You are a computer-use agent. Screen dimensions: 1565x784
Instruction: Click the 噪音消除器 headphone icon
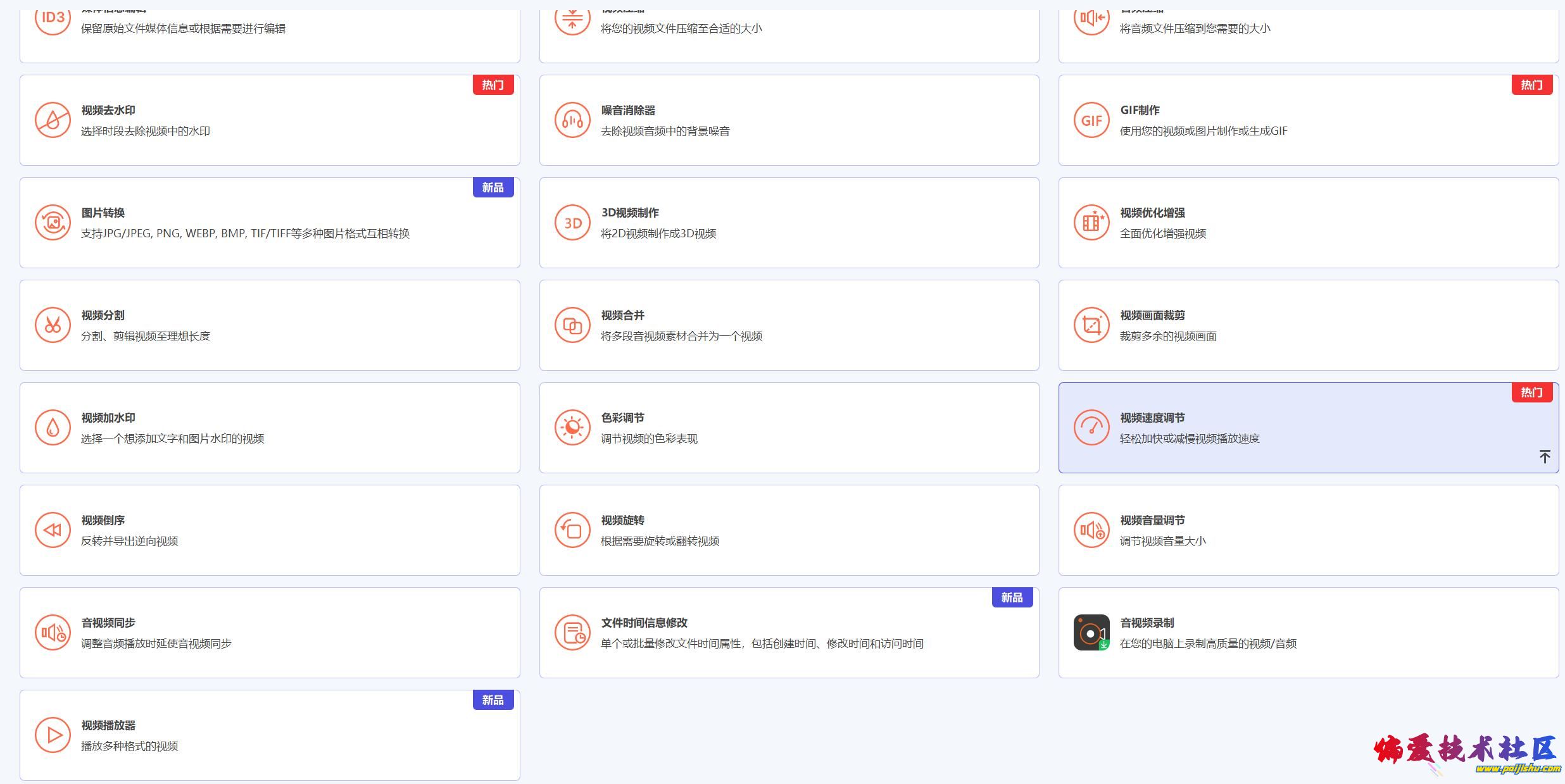[x=572, y=120]
